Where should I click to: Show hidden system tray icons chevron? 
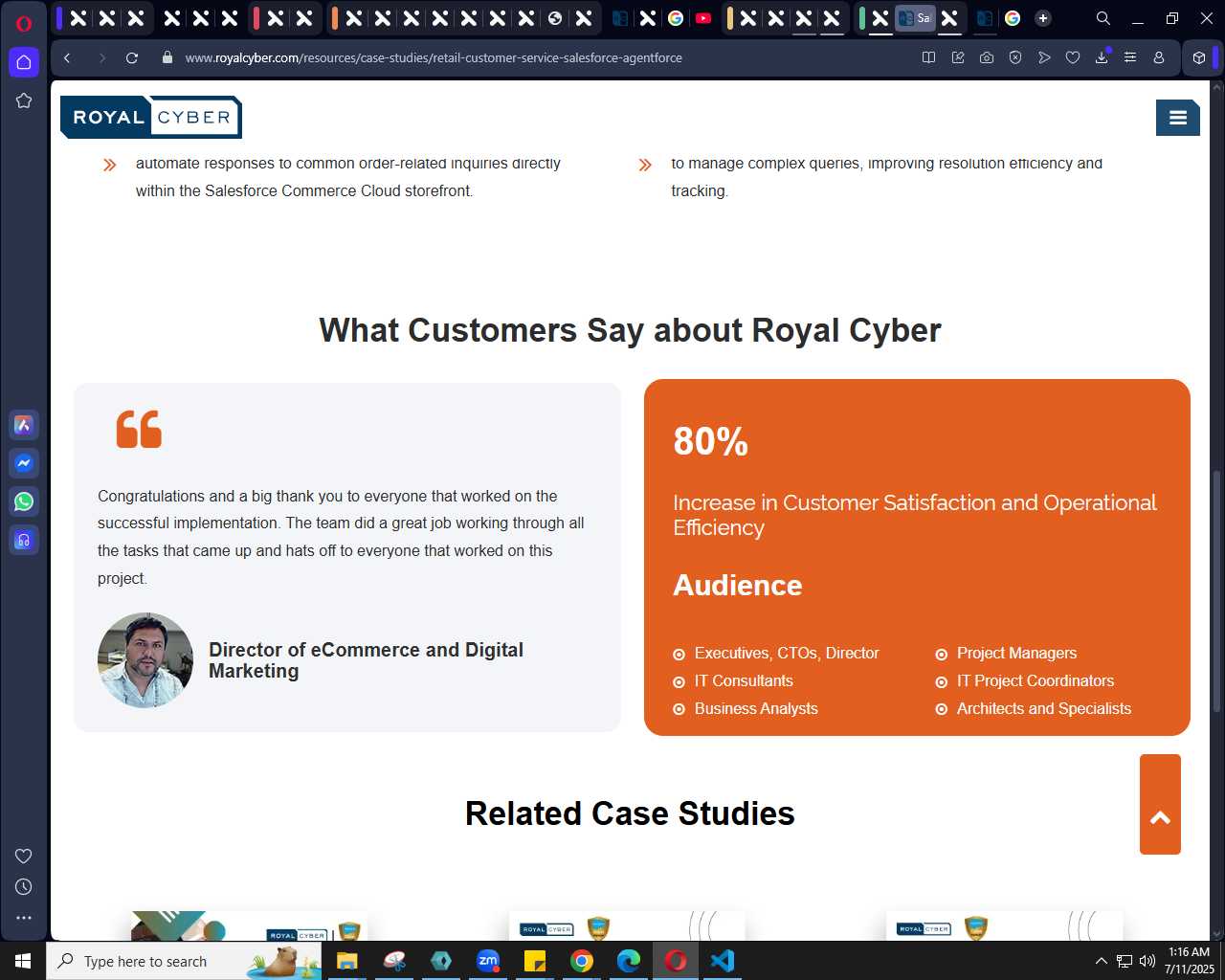[x=1101, y=961]
